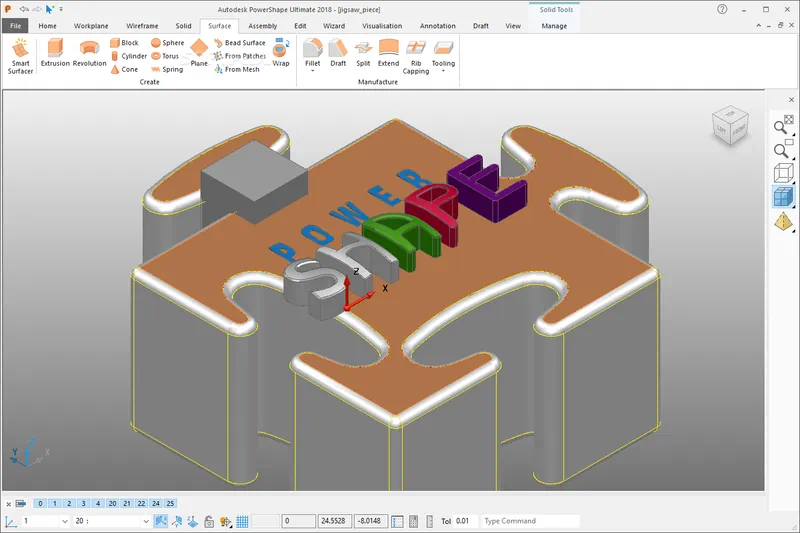Switch to the Home tab
The width and height of the screenshot is (800, 533).
pos(47,26)
